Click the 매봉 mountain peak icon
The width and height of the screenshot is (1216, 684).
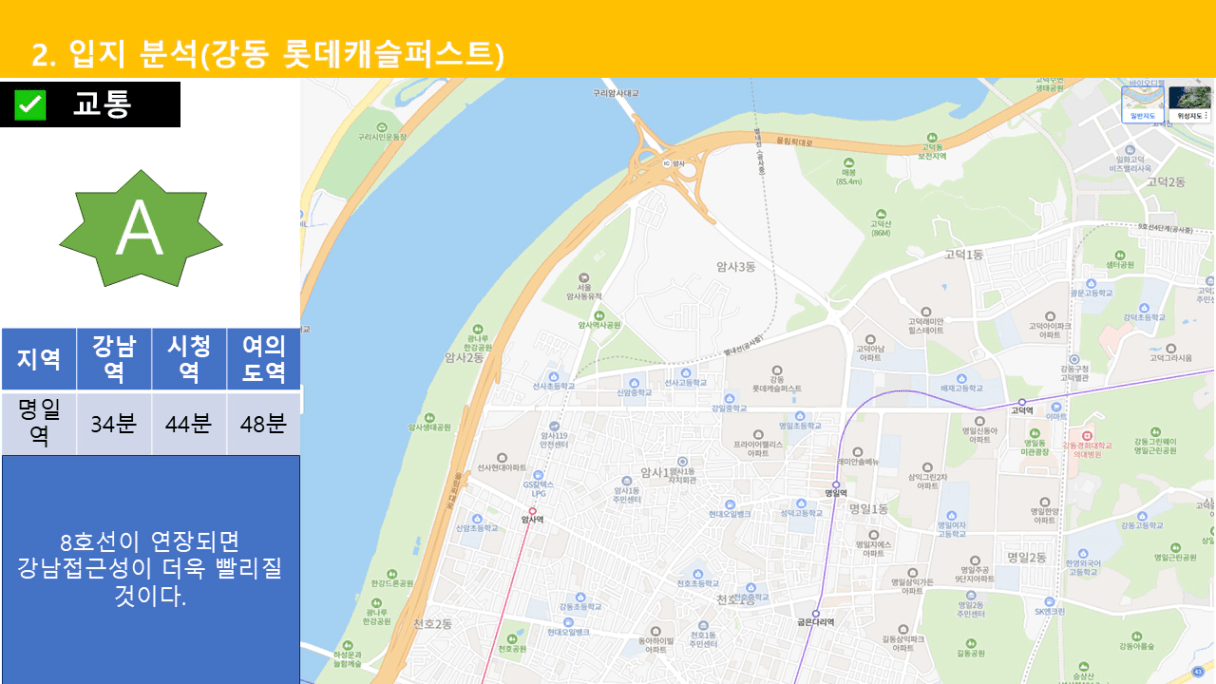(849, 162)
